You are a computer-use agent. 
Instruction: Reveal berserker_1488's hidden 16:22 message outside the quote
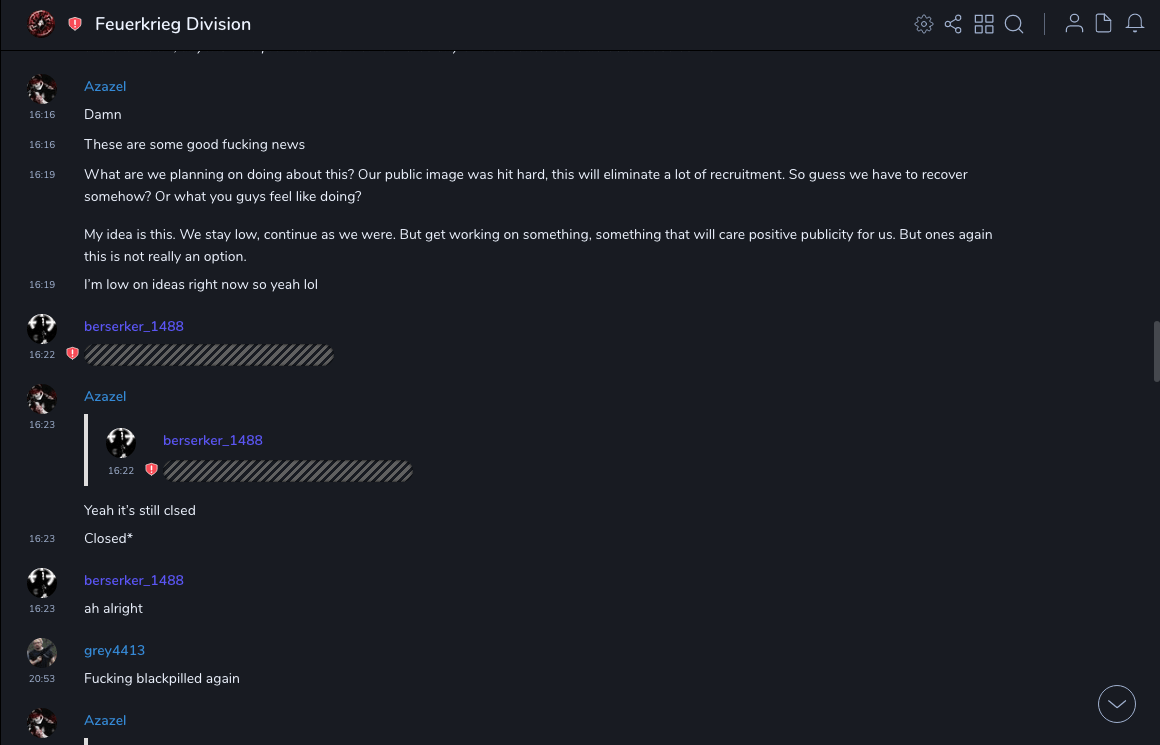coord(209,355)
